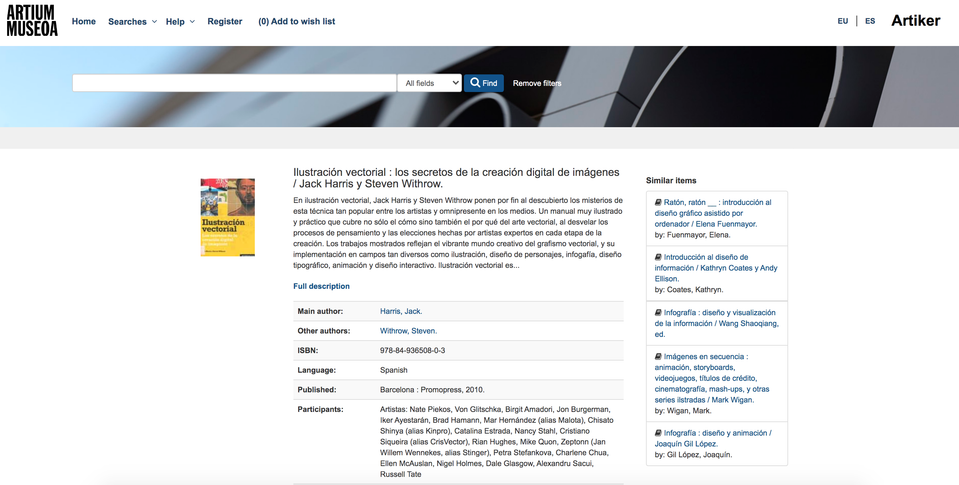This screenshot has height=485, width=959.
Task: Click the Published value Barcelona : Promopress, 2010
Action: click(432, 390)
